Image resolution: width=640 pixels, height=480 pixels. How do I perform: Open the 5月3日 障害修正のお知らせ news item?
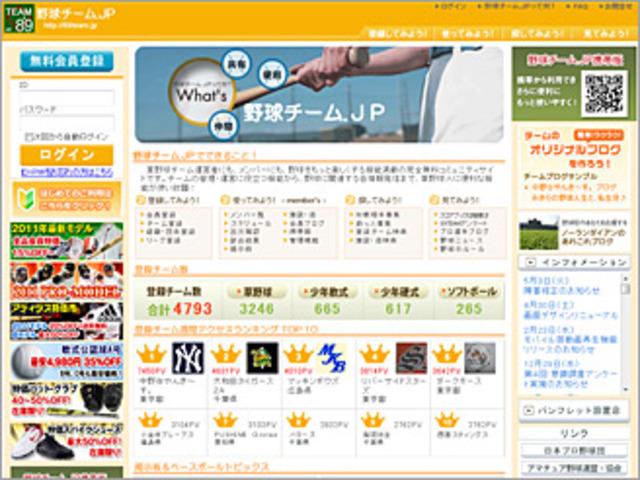pyautogui.click(x=562, y=286)
